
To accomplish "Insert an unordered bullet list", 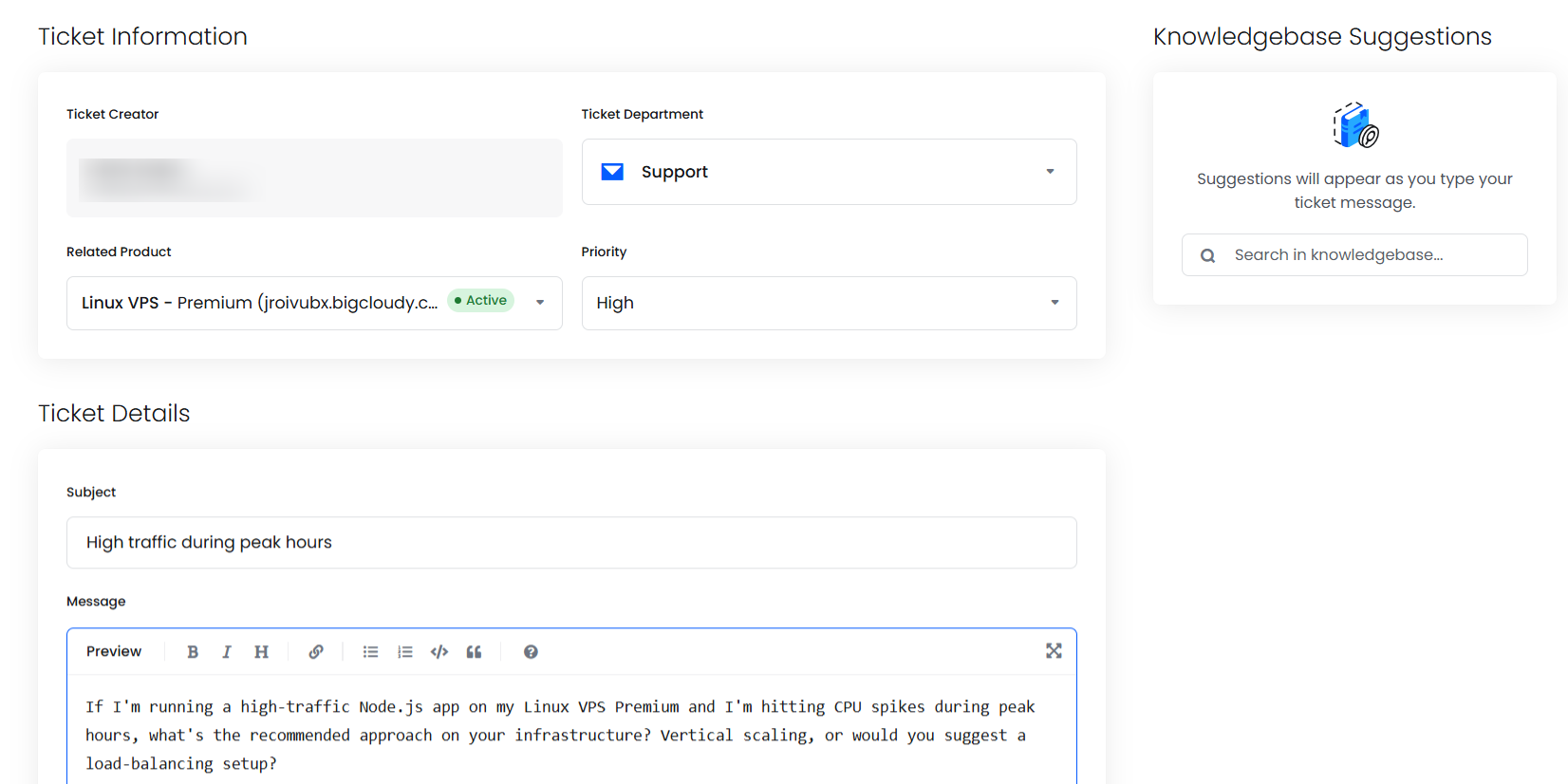I will click(x=370, y=652).
